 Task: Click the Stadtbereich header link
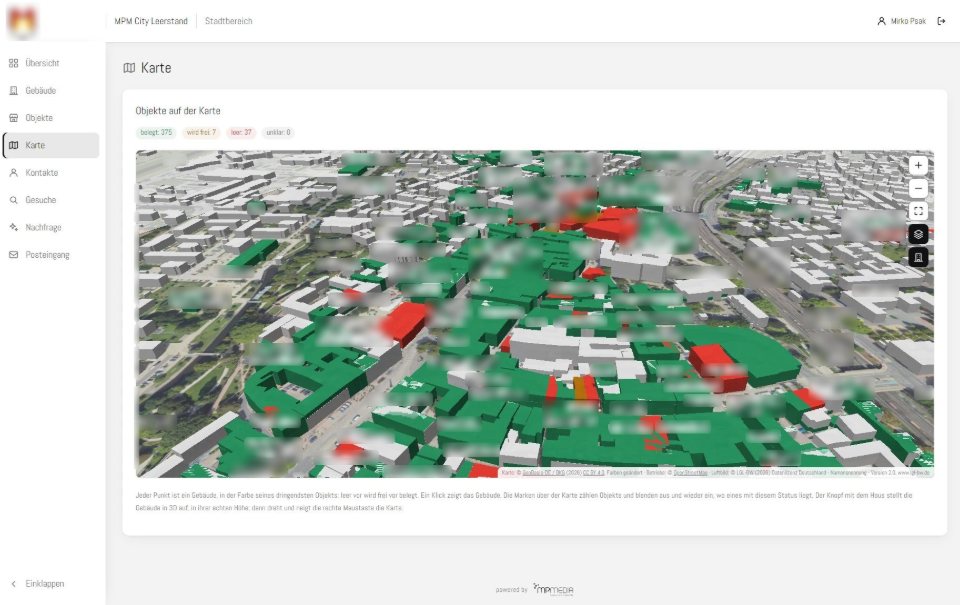tap(228, 21)
